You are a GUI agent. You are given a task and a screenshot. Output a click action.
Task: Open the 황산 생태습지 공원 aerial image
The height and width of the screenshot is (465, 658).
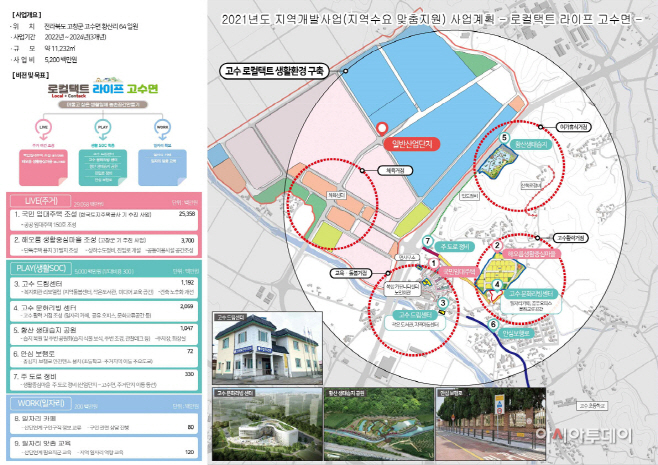[379, 424]
